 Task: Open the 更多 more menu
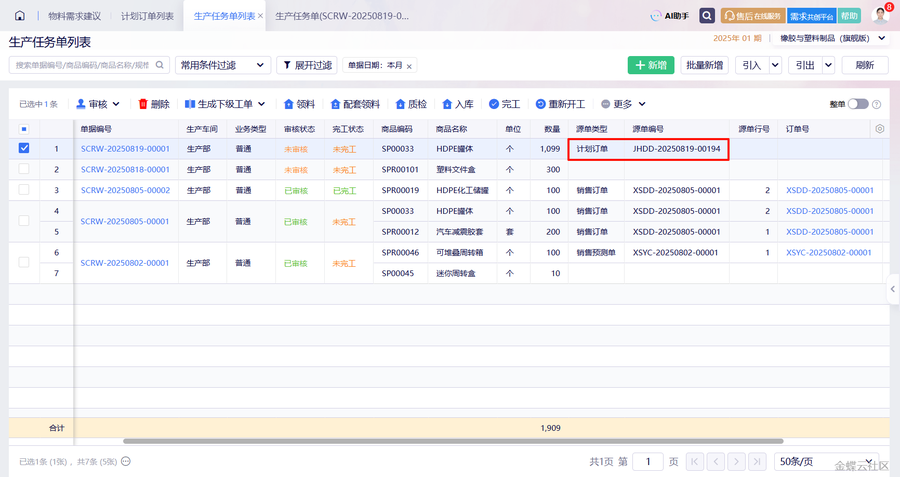pos(623,104)
